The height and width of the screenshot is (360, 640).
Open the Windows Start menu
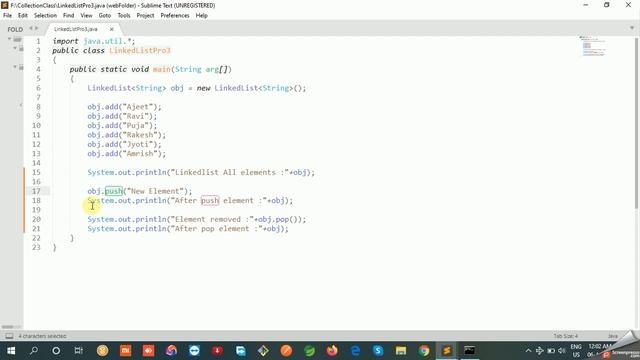tap(11, 351)
